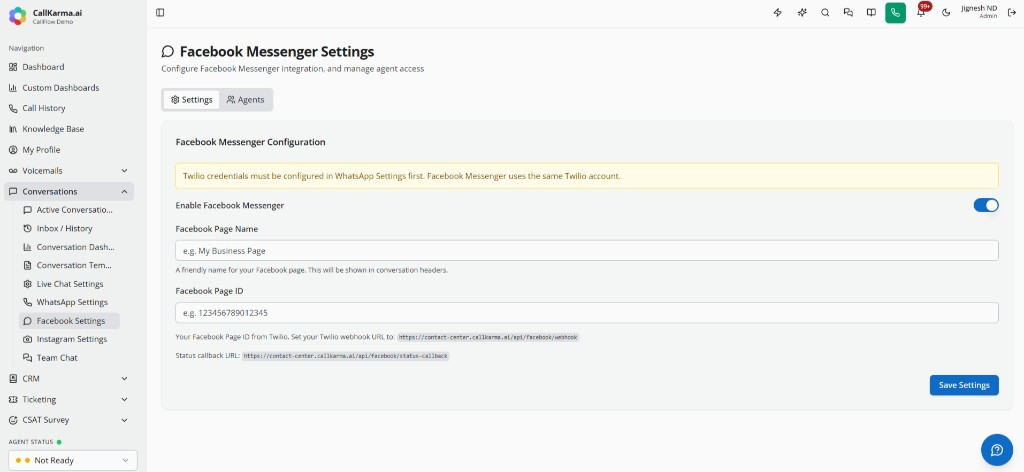This screenshot has height=472, width=1024.
Task: Open notifications bell with 99+ badge
Action: click(921, 12)
